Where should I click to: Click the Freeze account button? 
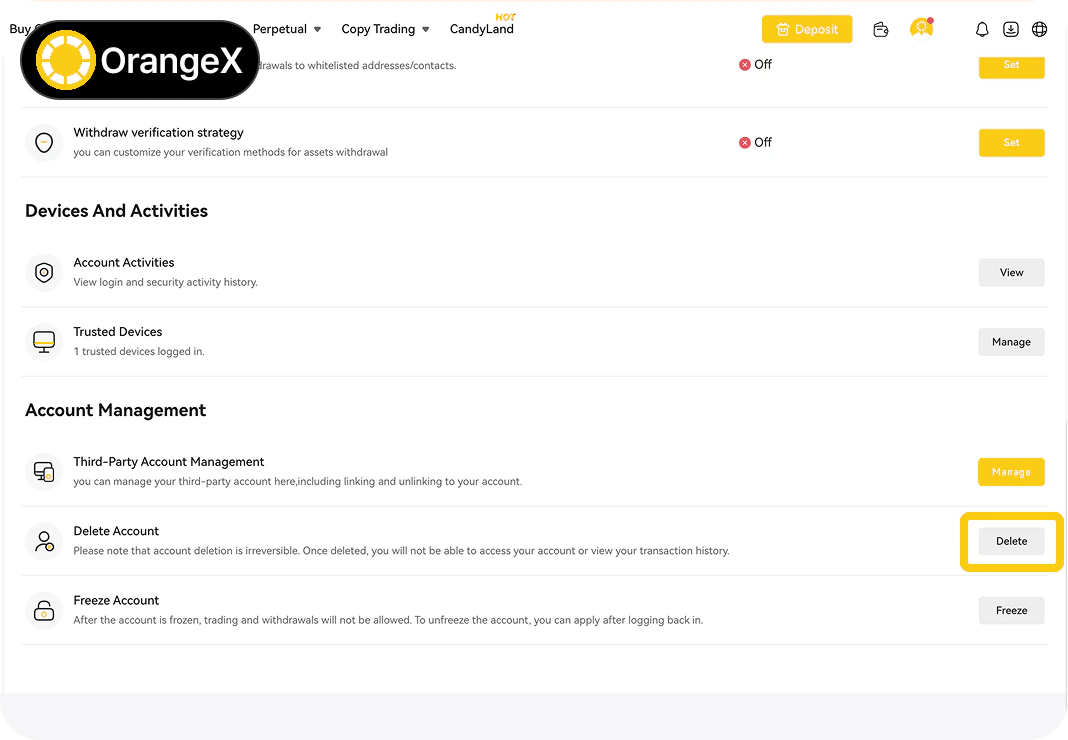click(x=1011, y=611)
